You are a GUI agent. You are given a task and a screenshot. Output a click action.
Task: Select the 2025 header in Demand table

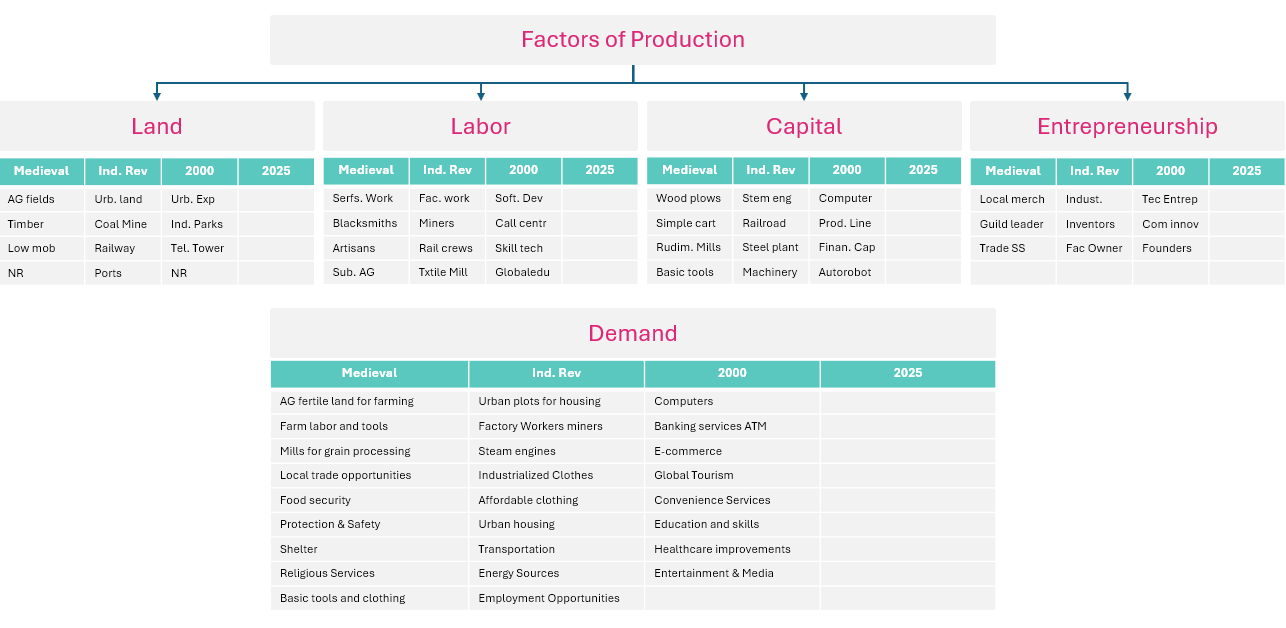click(907, 373)
